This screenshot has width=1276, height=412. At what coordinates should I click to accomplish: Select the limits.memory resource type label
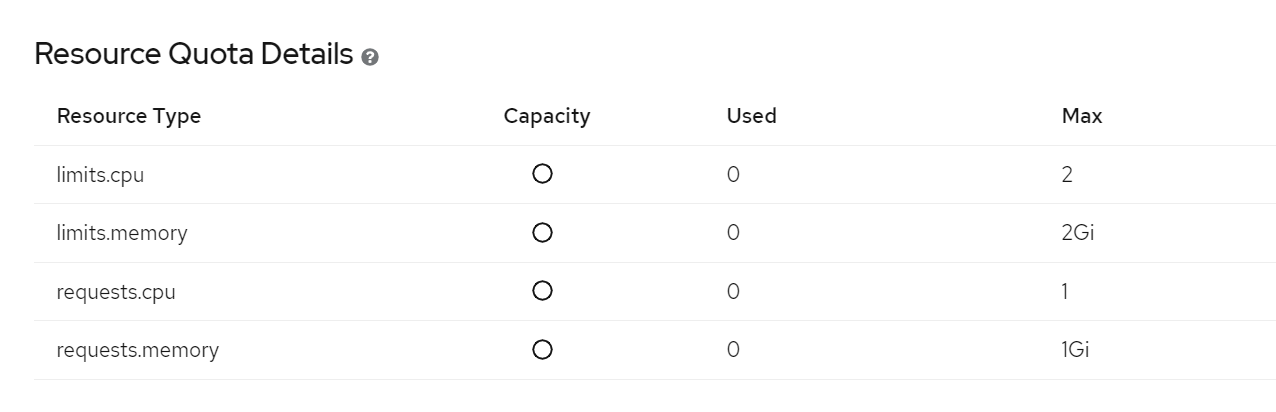[122, 233]
